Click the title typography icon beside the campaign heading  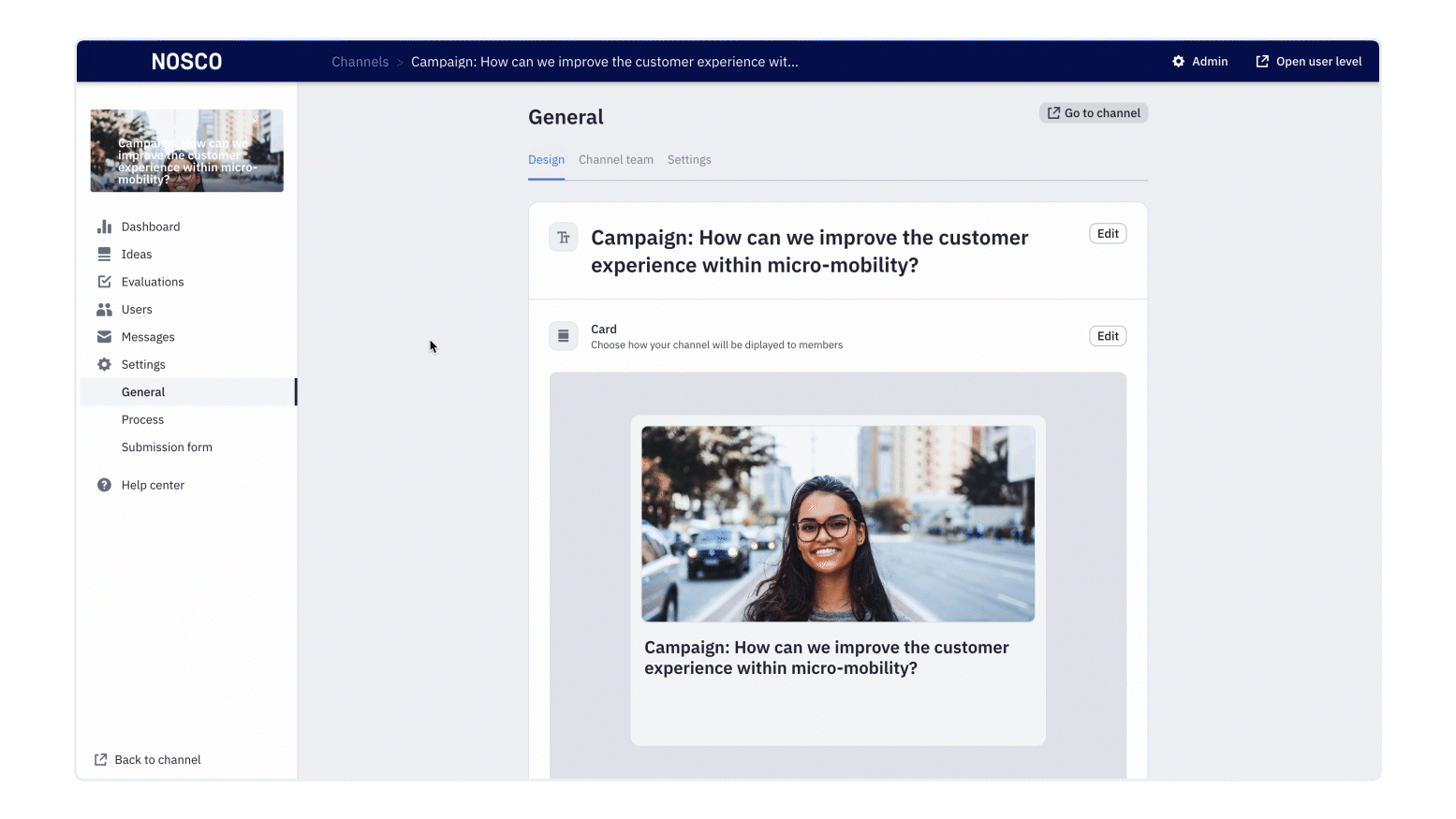click(563, 237)
